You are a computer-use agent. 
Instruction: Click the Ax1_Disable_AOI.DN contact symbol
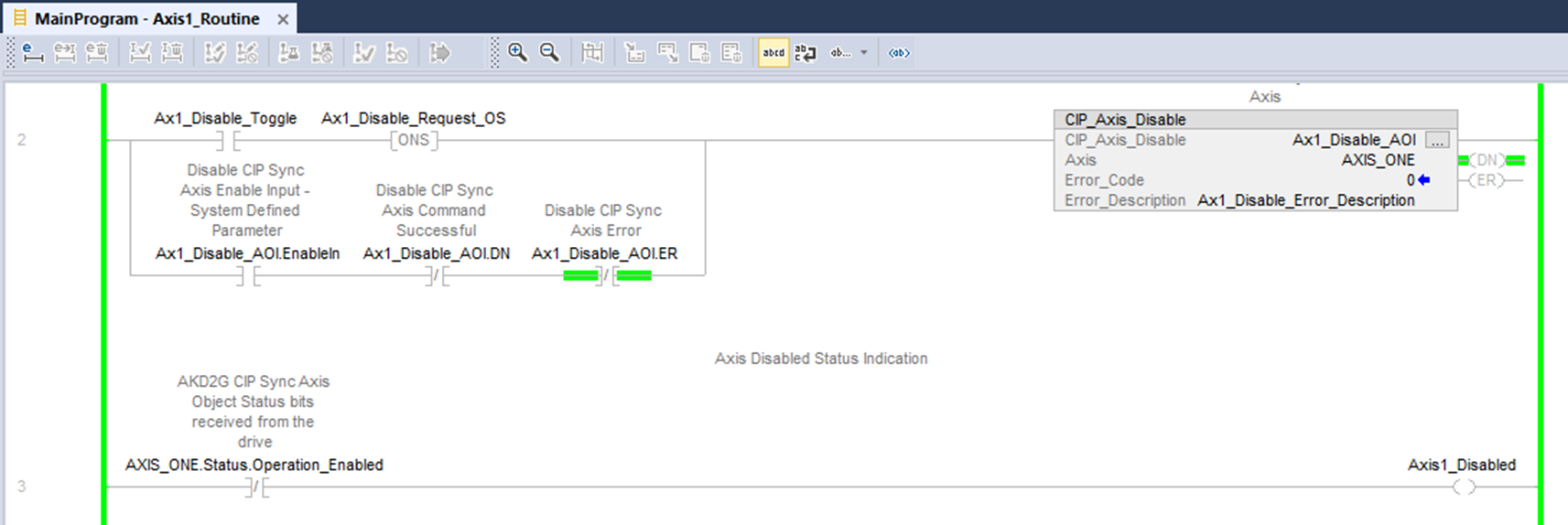[x=438, y=275]
